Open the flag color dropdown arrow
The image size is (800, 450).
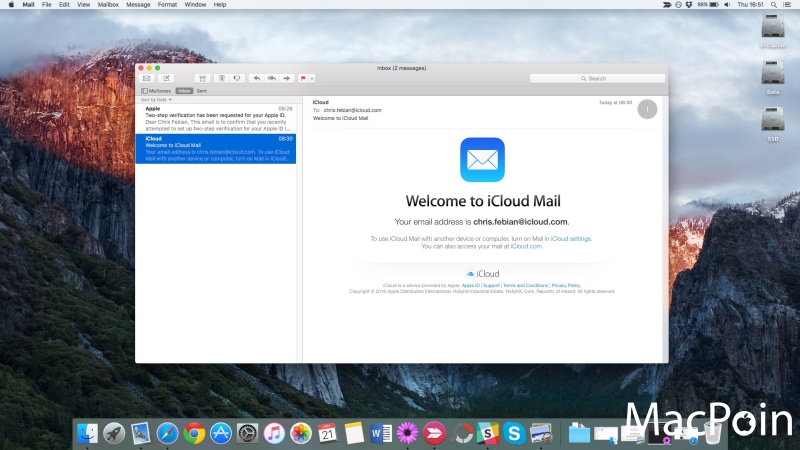pyautogui.click(x=312, y=78)
